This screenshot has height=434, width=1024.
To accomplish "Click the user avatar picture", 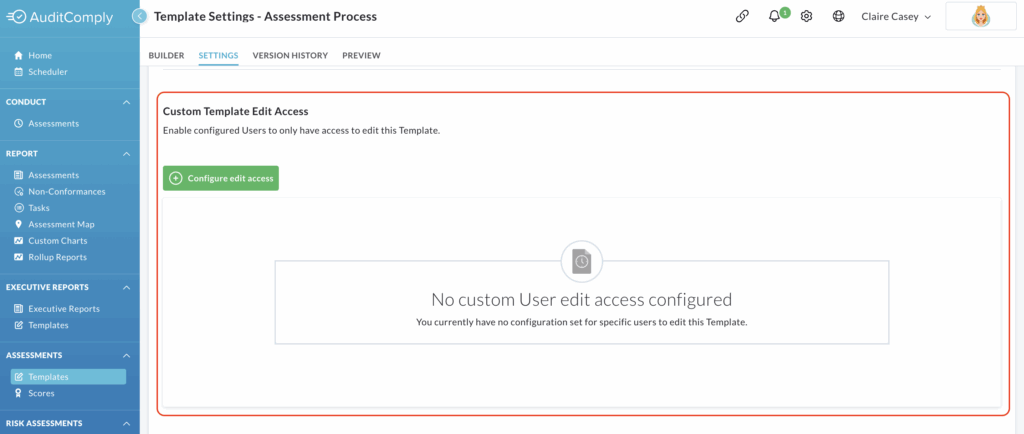I will pos(980,16).
